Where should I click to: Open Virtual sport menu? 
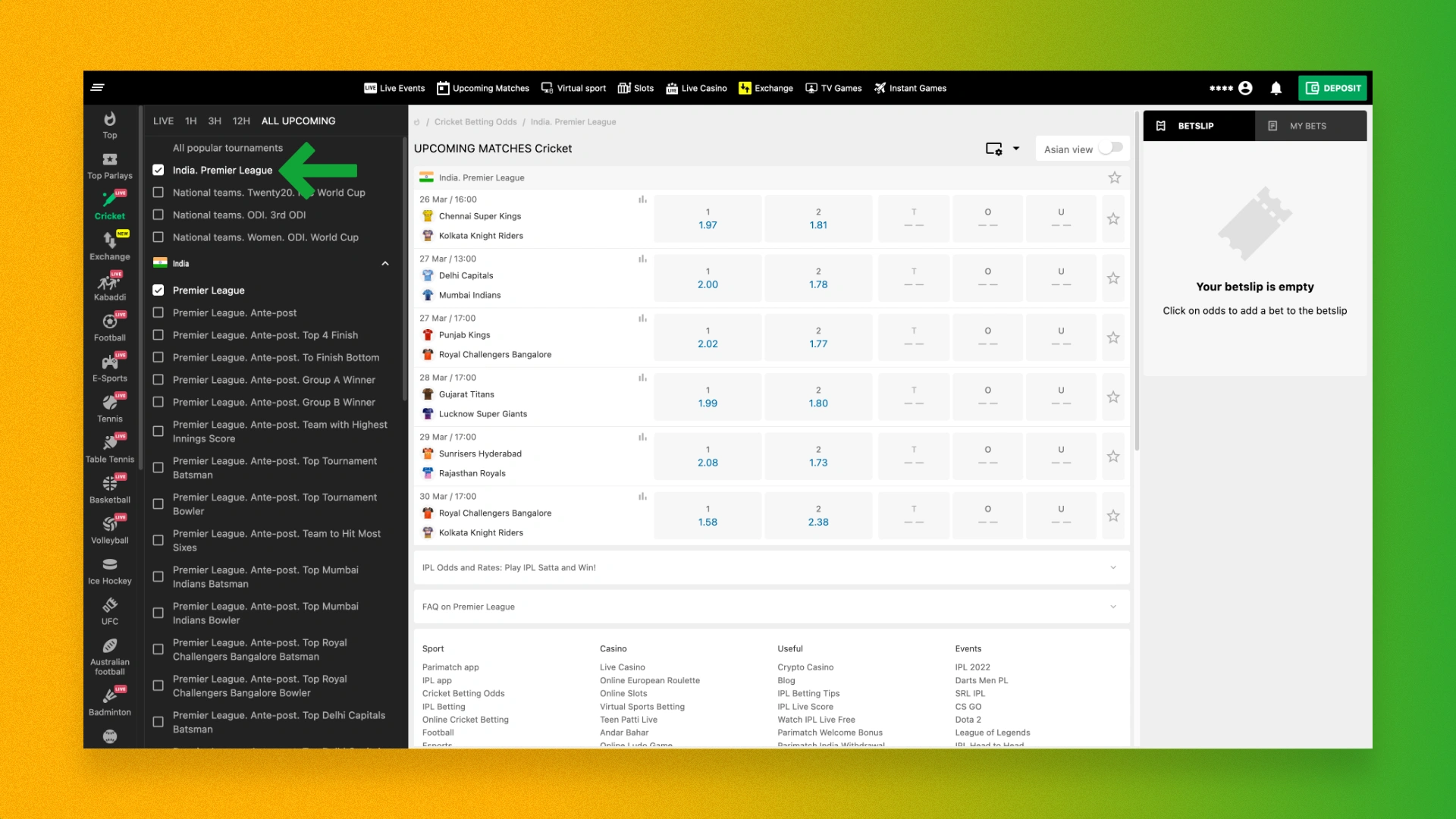click(573, 88)
